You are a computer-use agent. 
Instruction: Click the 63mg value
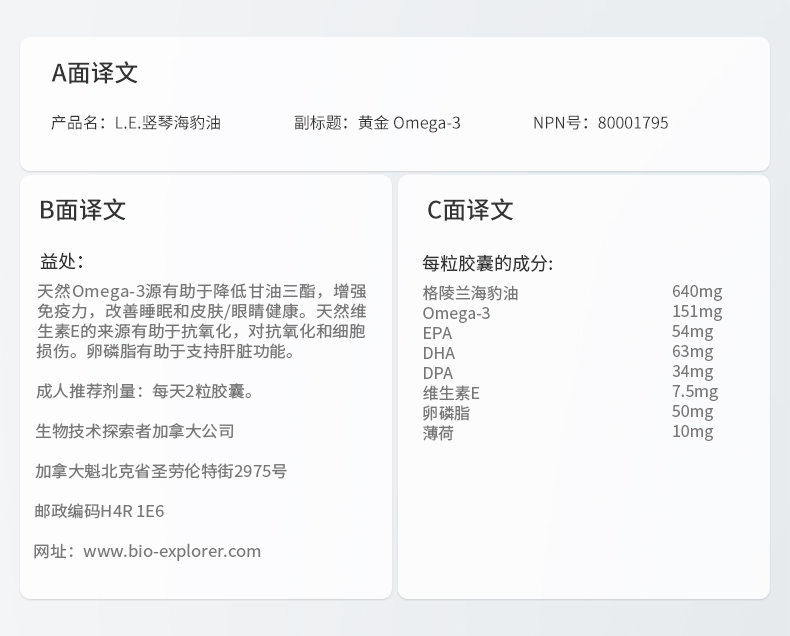click(693, 351)
